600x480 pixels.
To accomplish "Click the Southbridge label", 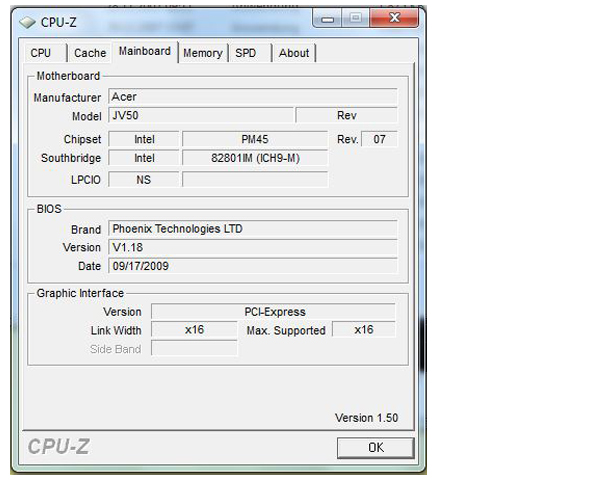I will pos(71,158).
